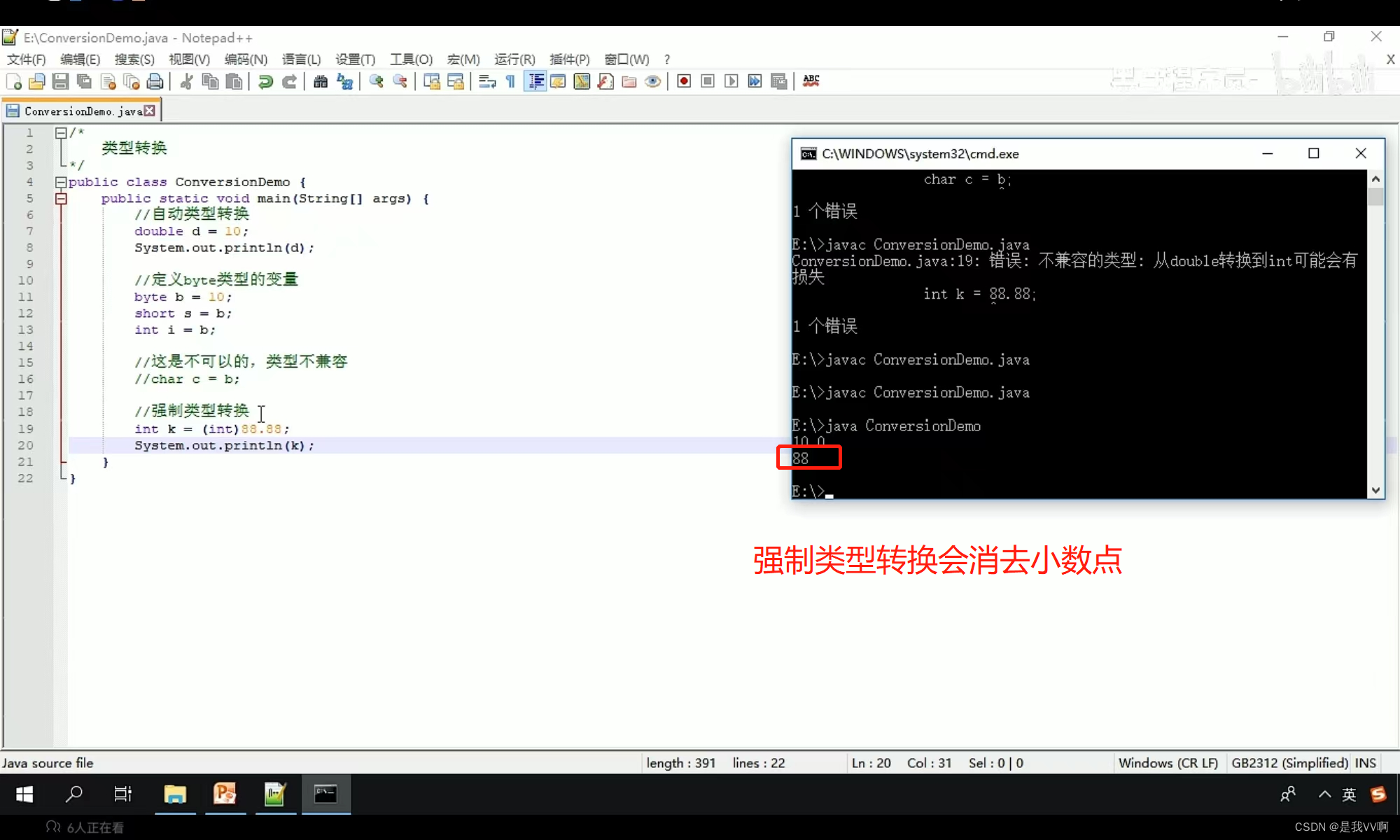Click the Zoom In magnifier icon

pyautogui.click(x=377, y=82)
